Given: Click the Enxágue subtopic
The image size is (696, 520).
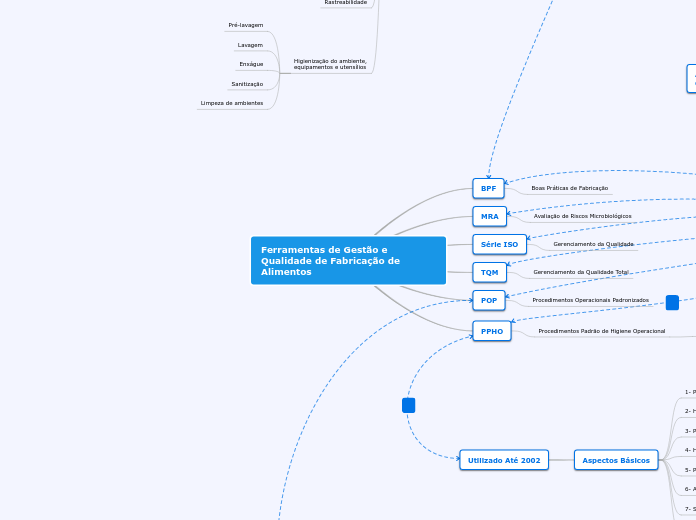Looking at the screenshot, I should click(251, 64).
